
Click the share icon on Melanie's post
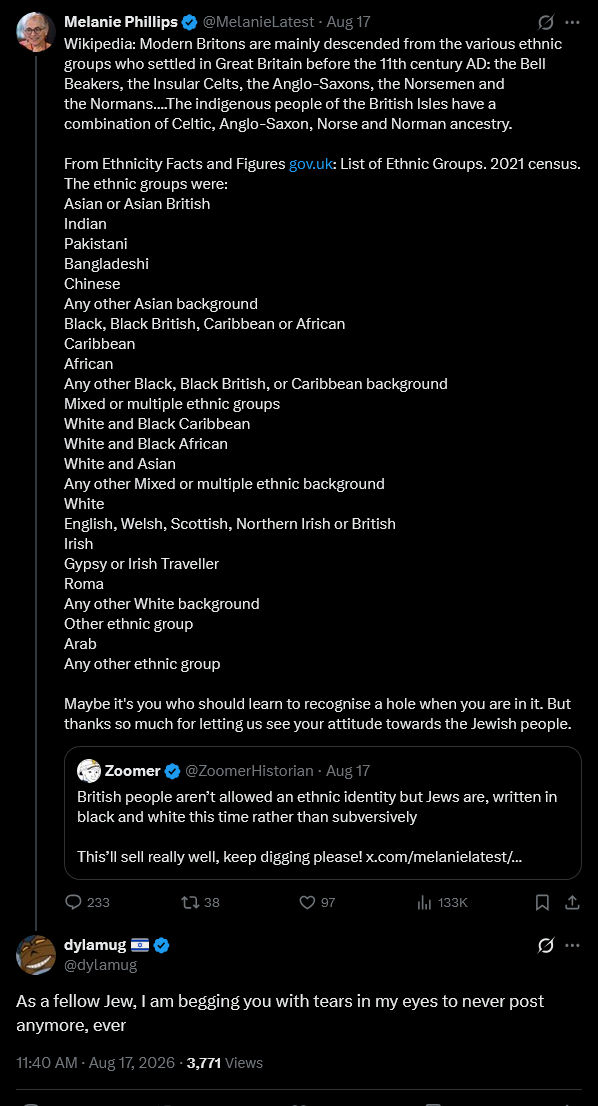pos(573,902)
